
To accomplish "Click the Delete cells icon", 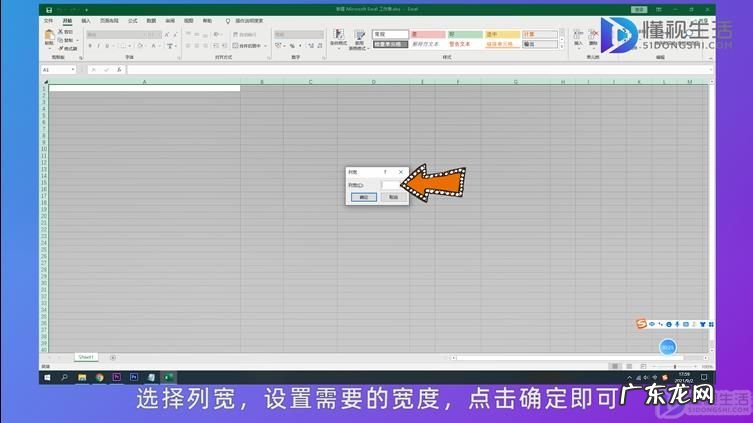I will pos(593,36).
